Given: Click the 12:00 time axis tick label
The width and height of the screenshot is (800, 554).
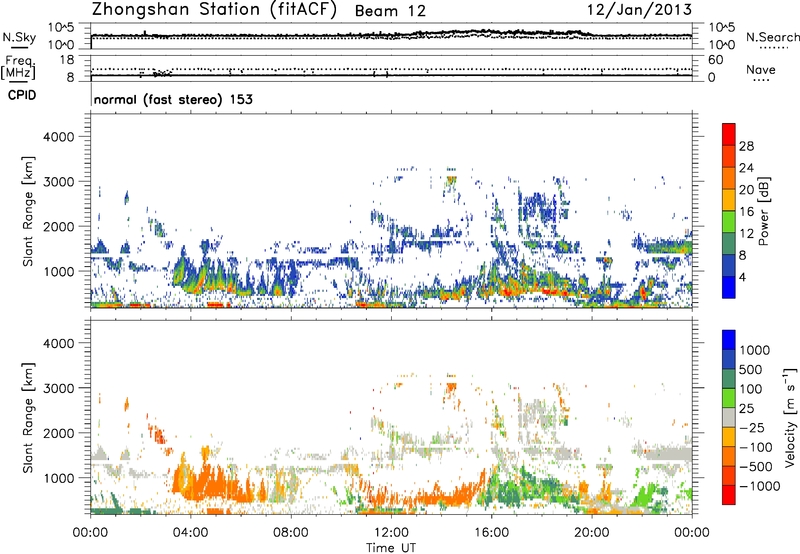Looking at the screenshot, I should [391, 533].
